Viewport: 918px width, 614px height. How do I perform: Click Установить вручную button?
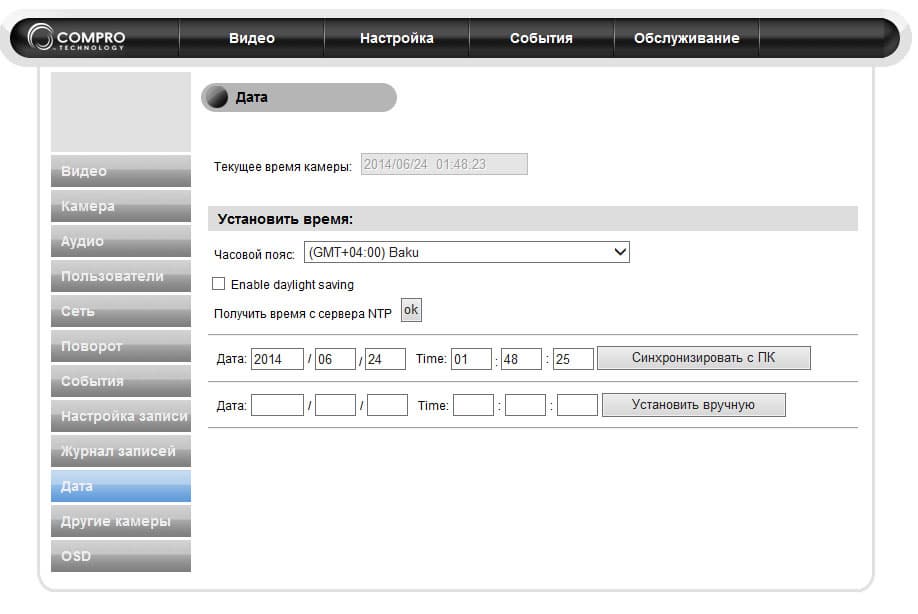[694, 404]
